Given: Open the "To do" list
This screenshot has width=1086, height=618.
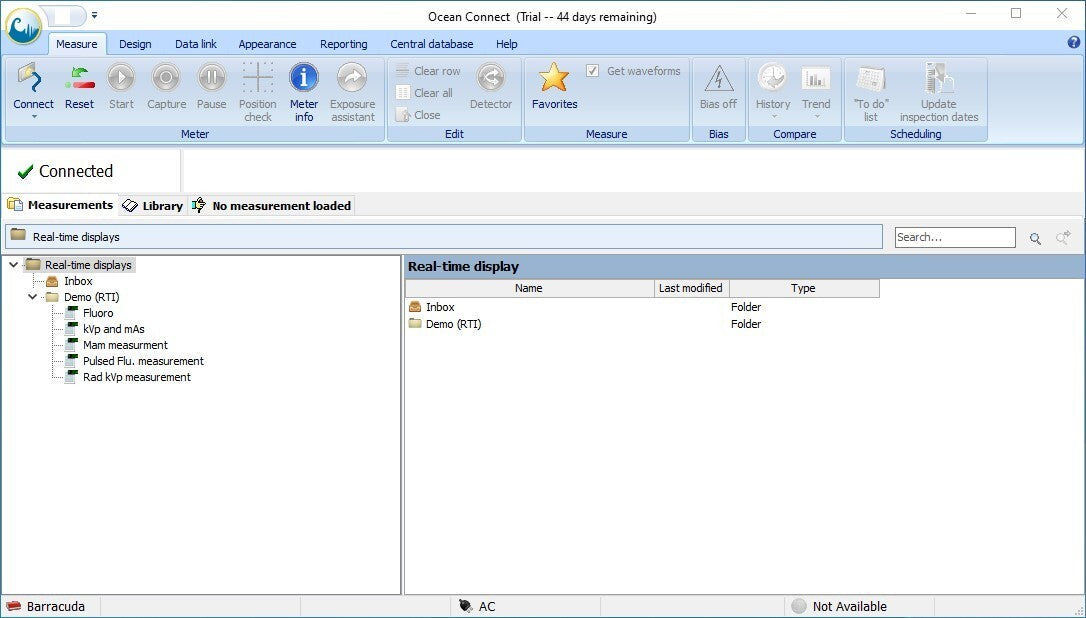Looking at the screenshot, I should point(871,92).
